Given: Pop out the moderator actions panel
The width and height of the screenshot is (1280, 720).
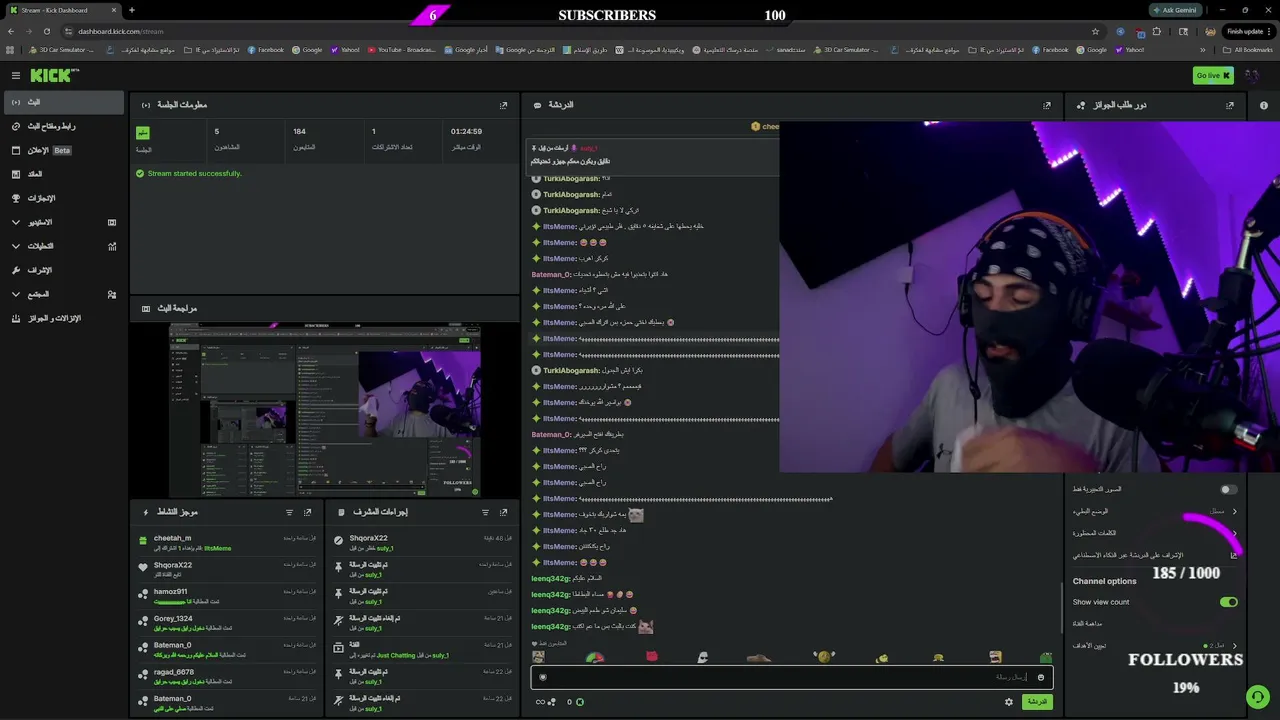Looking at the screenshot, I should coord(503,512).
